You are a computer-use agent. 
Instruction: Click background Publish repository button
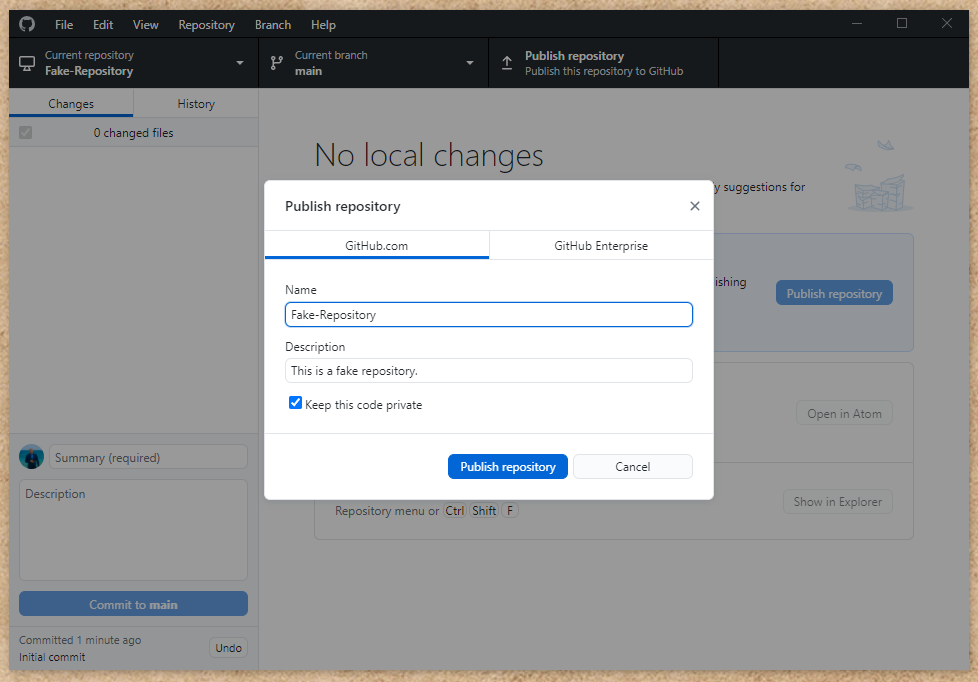[x=834, y=293]
